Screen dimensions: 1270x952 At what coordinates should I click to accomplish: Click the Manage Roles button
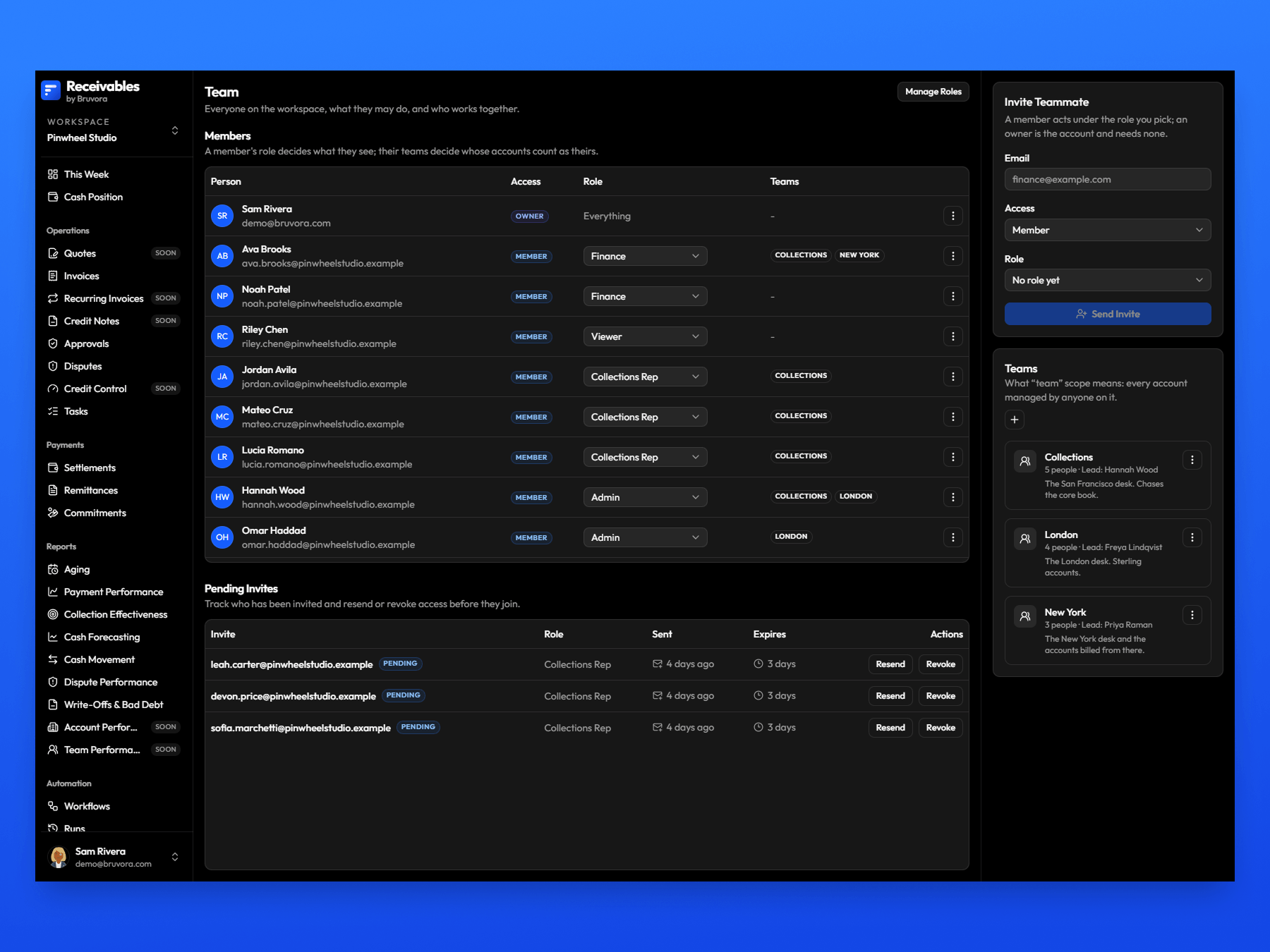pyautogui.click(x=933, y=92)
